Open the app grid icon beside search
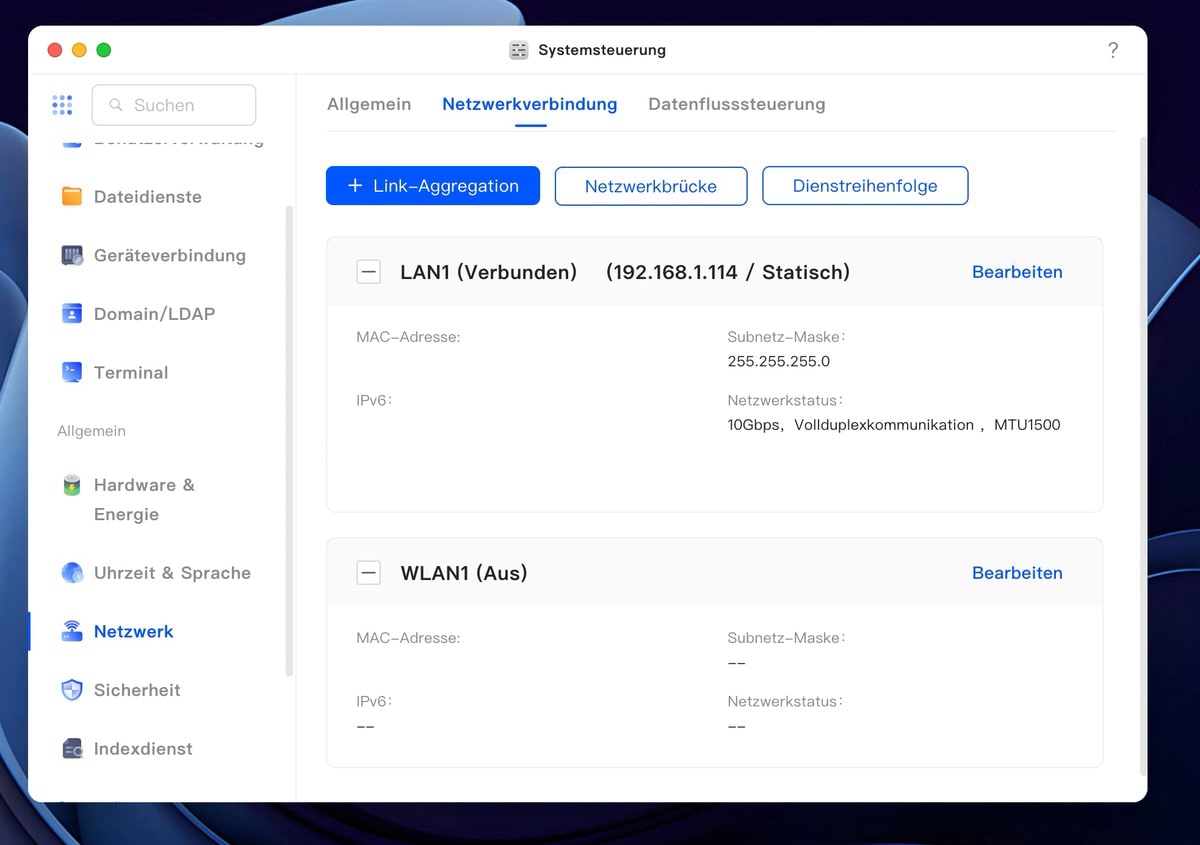The image size is (1200, 845). 62,105
